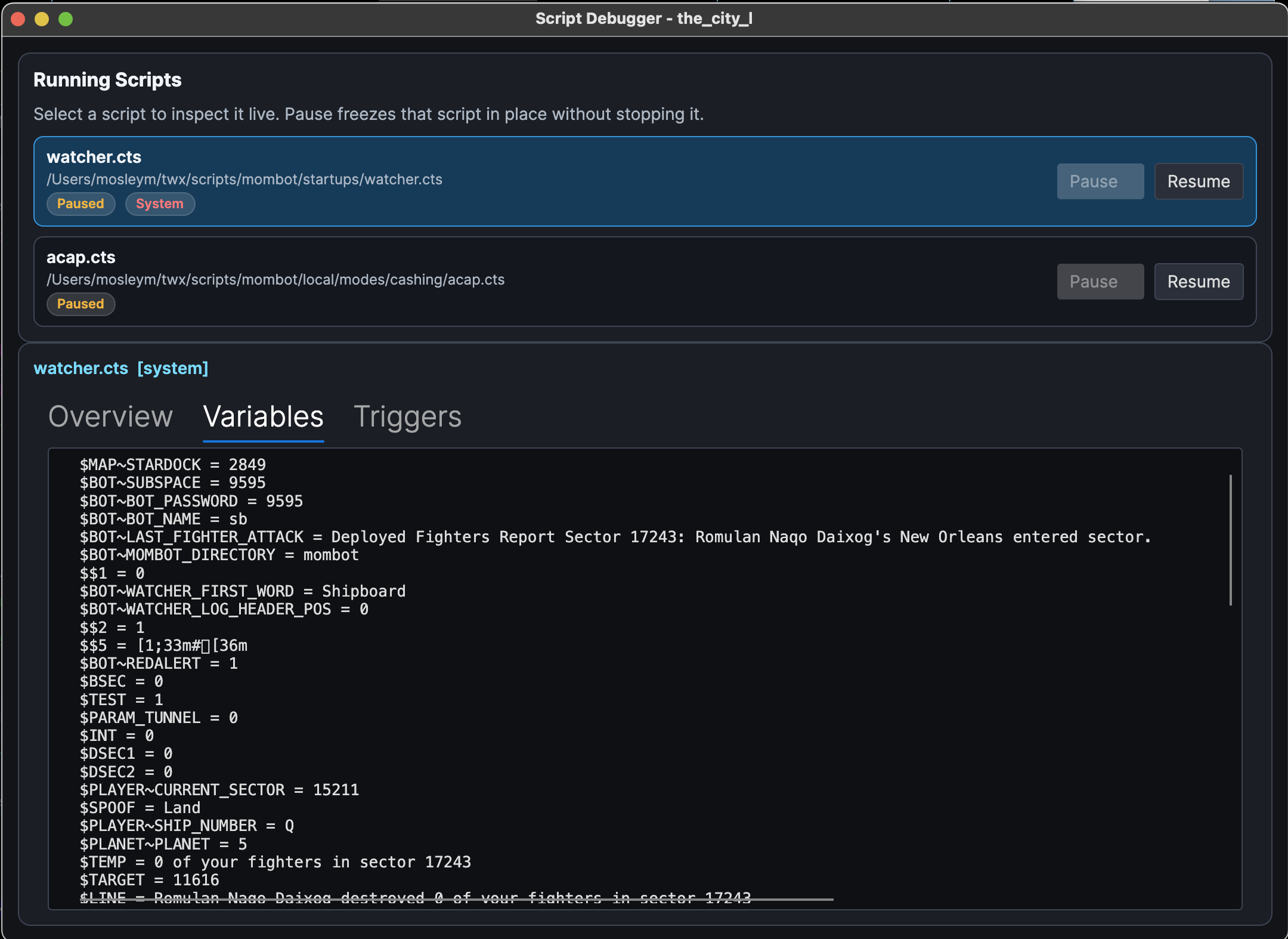
Task: Click the horizontal scrollbar under variables list
Action: 457,899
